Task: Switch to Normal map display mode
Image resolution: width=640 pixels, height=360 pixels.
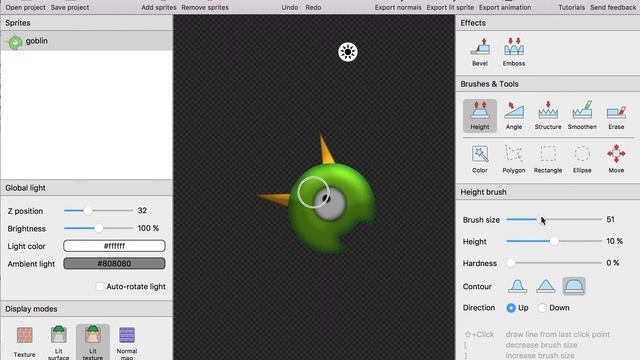Action: (127, 342)
